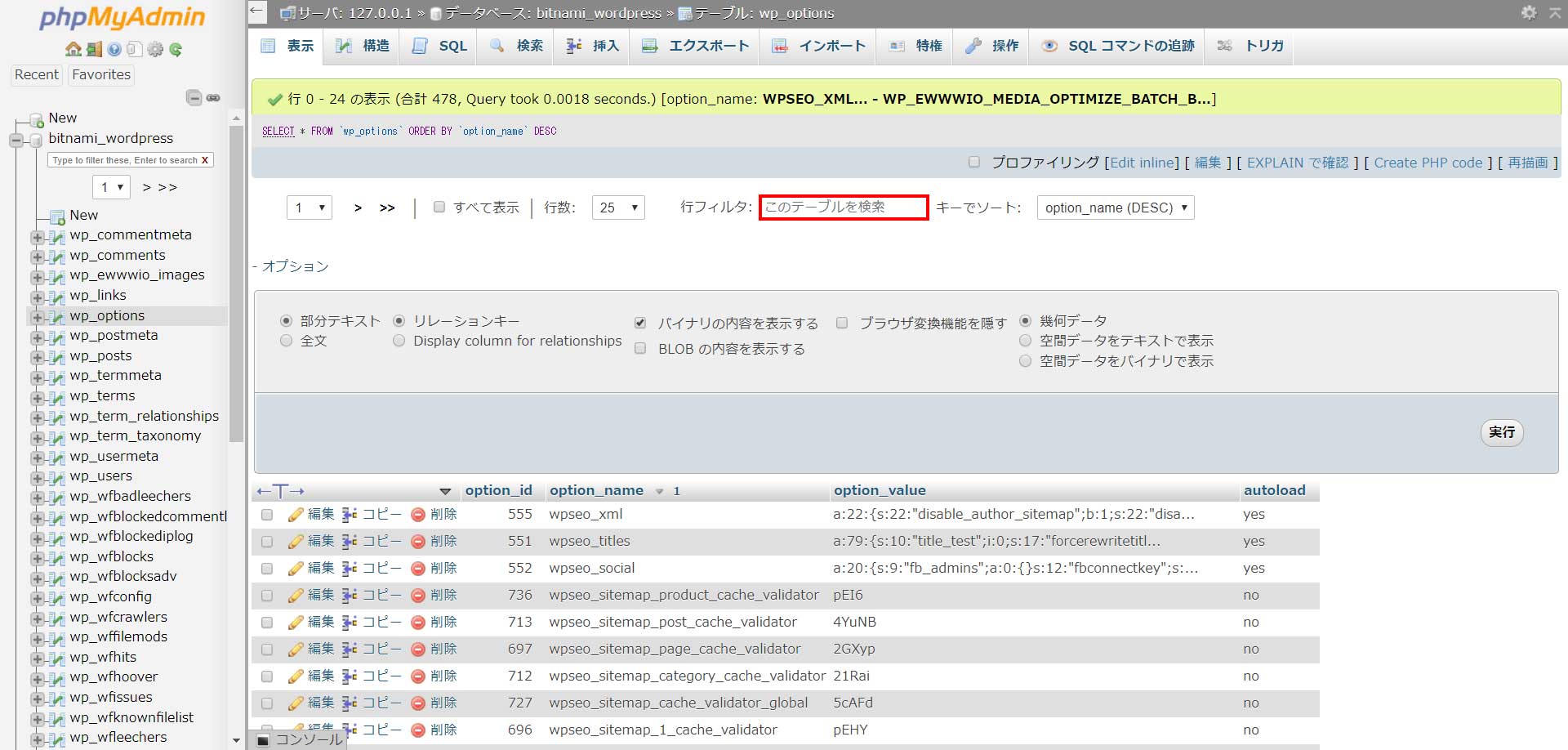Viewport: 1568px width, 750px height.
Task: Check the すべて表示 (show all) checkbox
Action: (x=439, y=207)
